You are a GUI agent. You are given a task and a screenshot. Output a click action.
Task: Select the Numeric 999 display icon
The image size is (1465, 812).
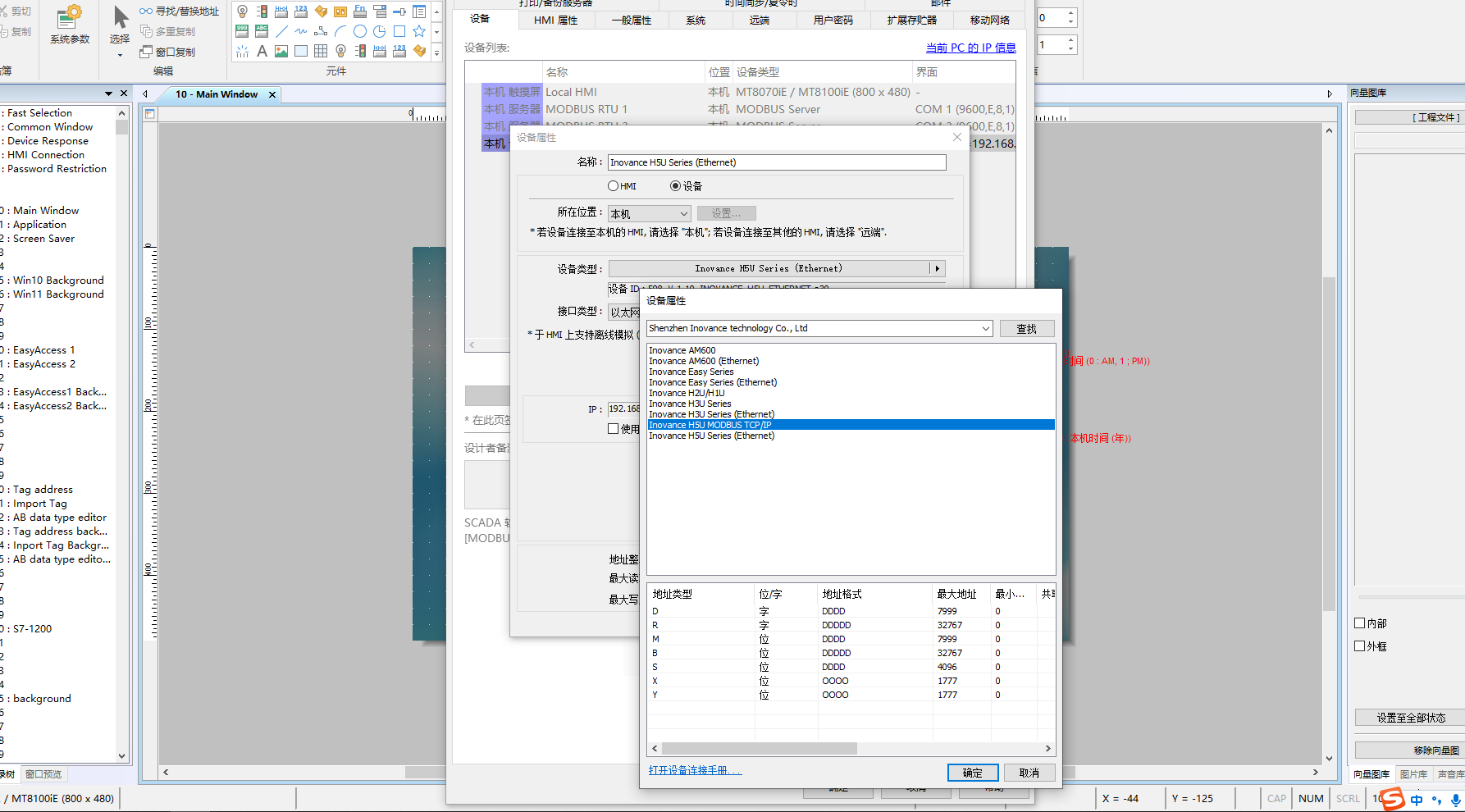242,31
